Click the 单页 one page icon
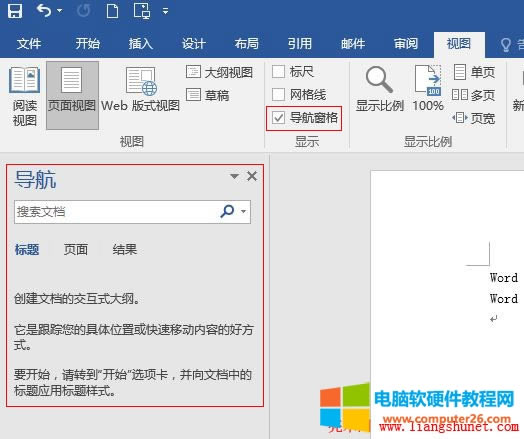 click(x=460, y=72)
